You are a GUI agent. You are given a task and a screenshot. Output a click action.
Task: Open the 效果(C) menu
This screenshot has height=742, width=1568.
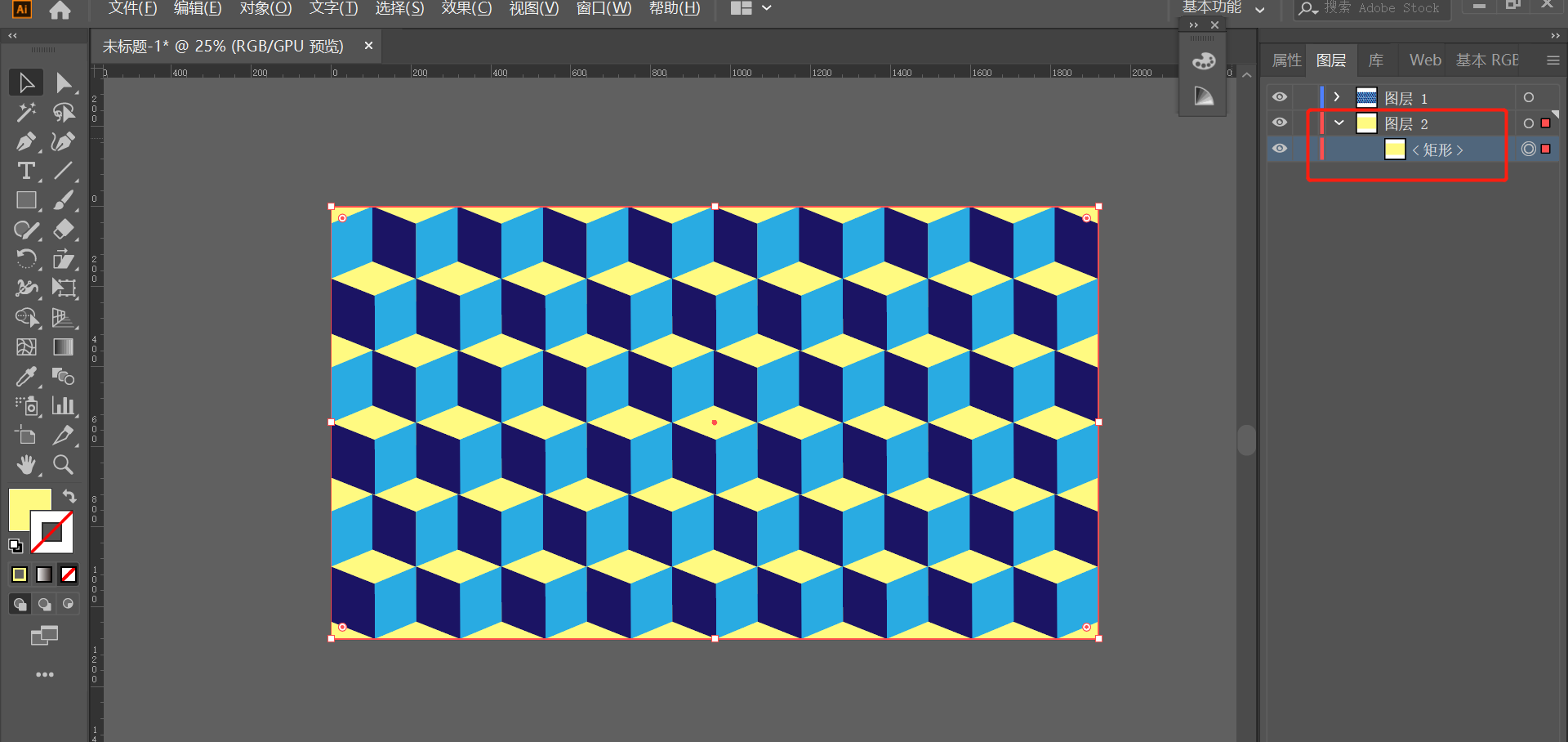tap(466, 8)
